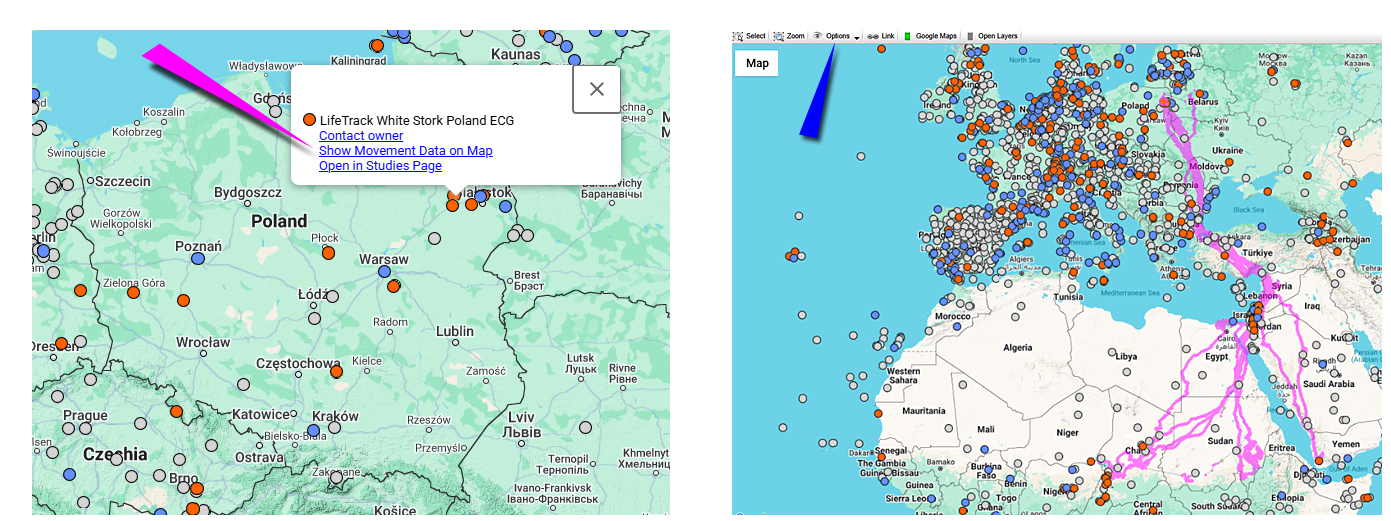The image size is (1391, 521).
Task: Click the gray marker near Libya label
Action: click(1115, 353)
